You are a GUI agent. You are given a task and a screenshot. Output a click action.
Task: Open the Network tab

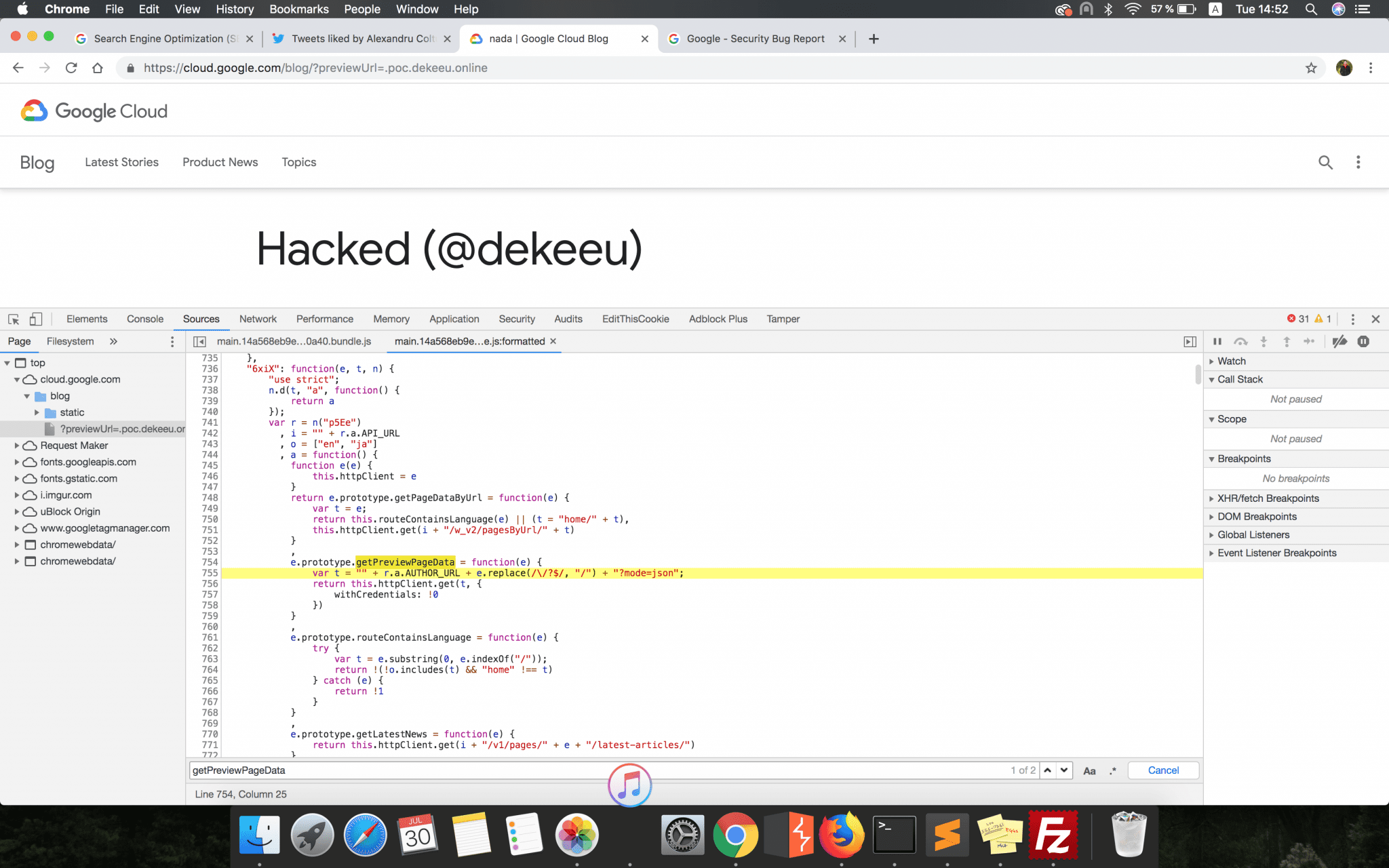coord(258,319)
